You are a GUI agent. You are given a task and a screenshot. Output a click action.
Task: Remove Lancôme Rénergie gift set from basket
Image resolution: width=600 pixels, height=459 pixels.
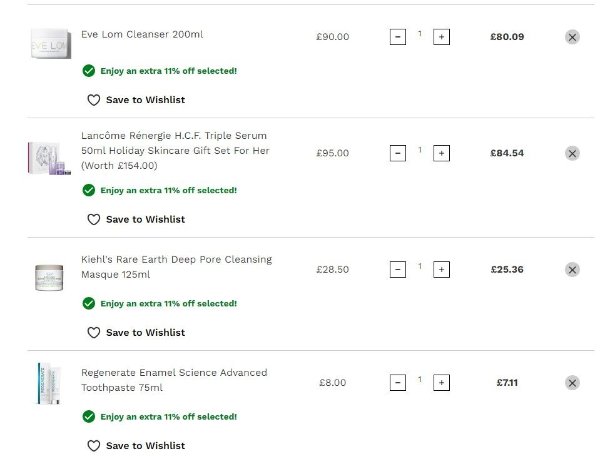(x=572, y=154)
